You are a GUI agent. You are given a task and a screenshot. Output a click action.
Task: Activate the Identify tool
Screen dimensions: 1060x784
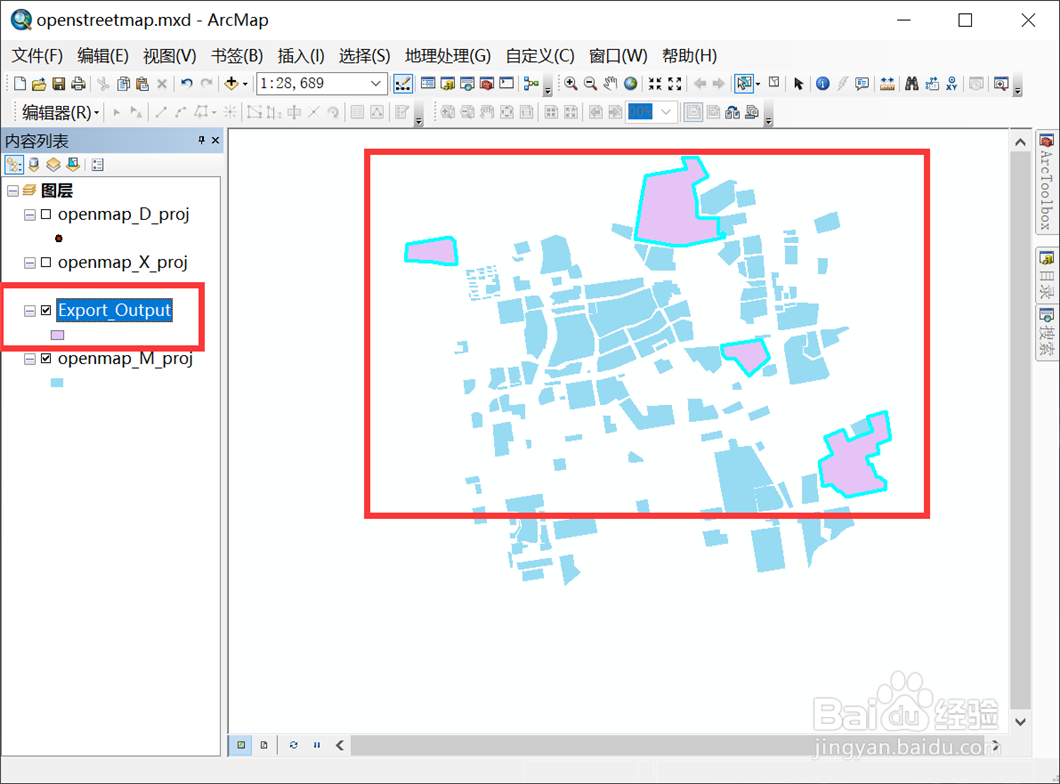[823, 84]
